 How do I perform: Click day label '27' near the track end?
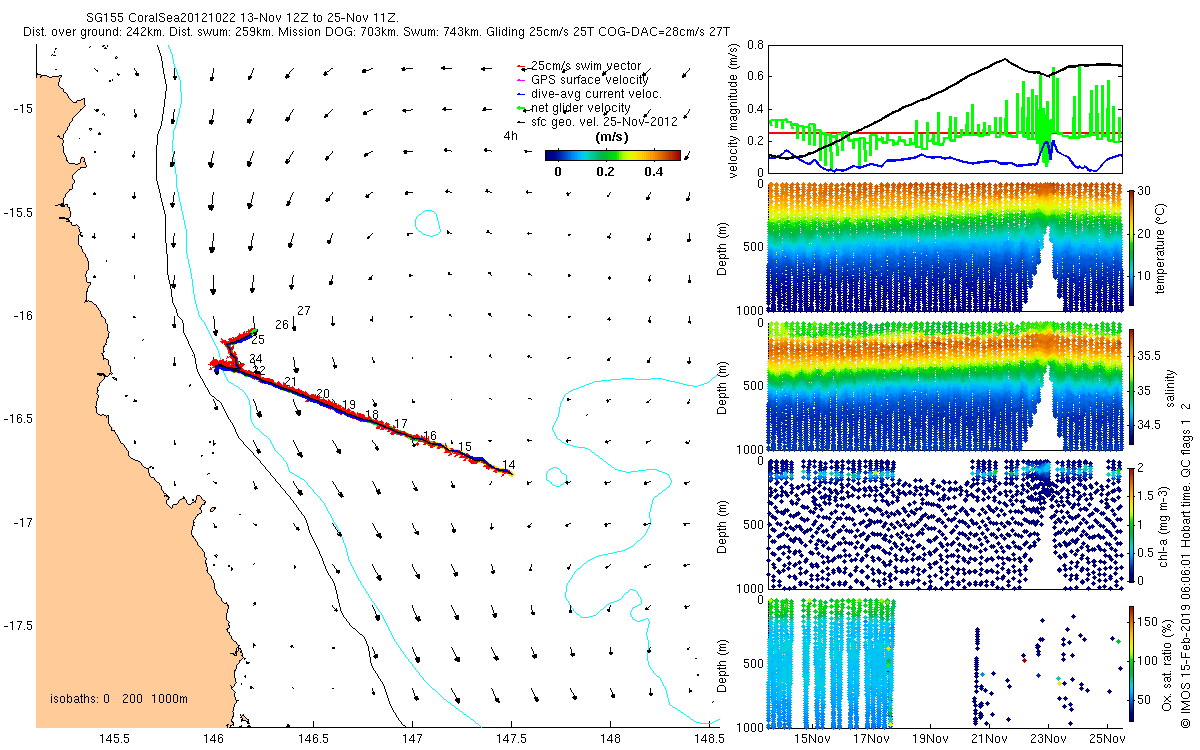[304, 311]
